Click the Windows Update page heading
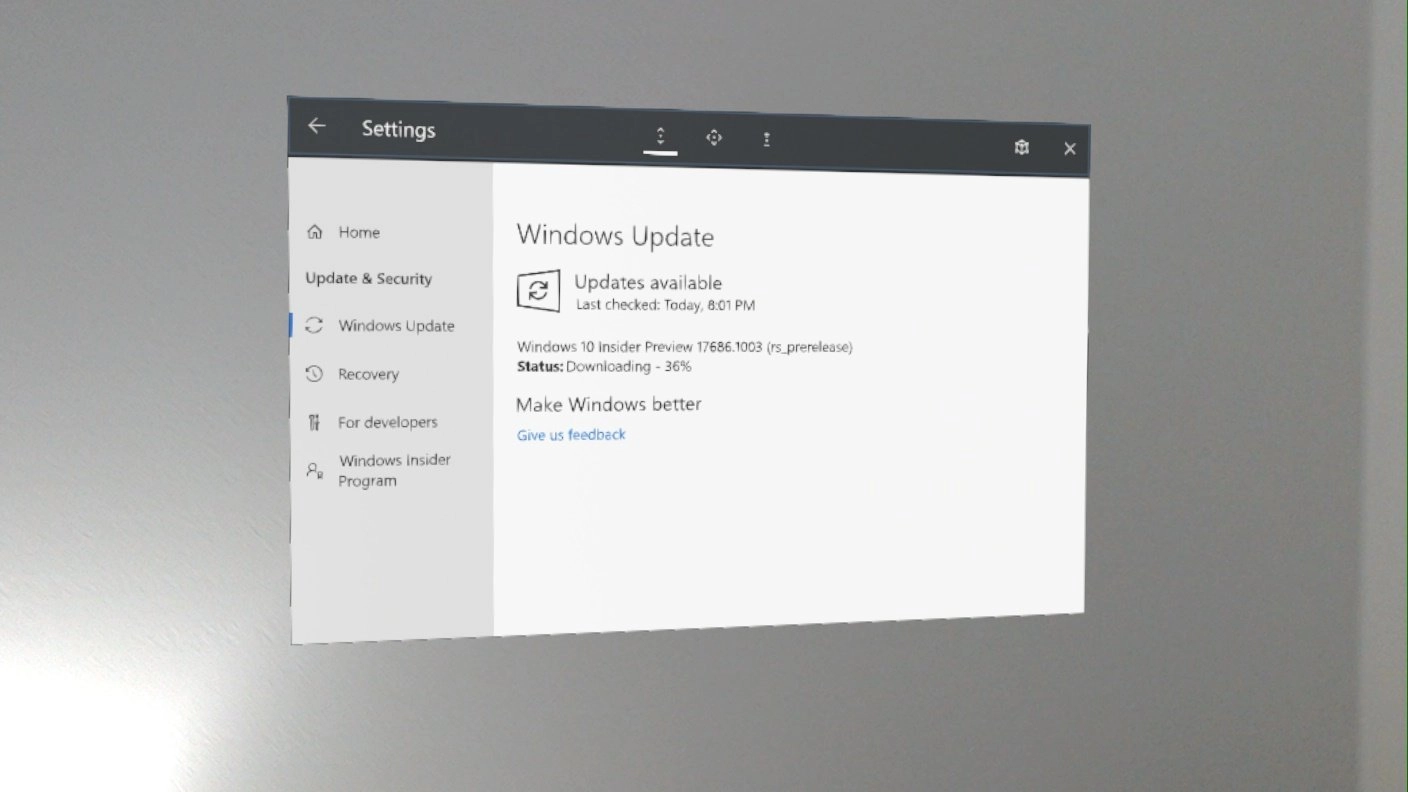The height and width of the screenshot is (792, 1408). (615, 237)
